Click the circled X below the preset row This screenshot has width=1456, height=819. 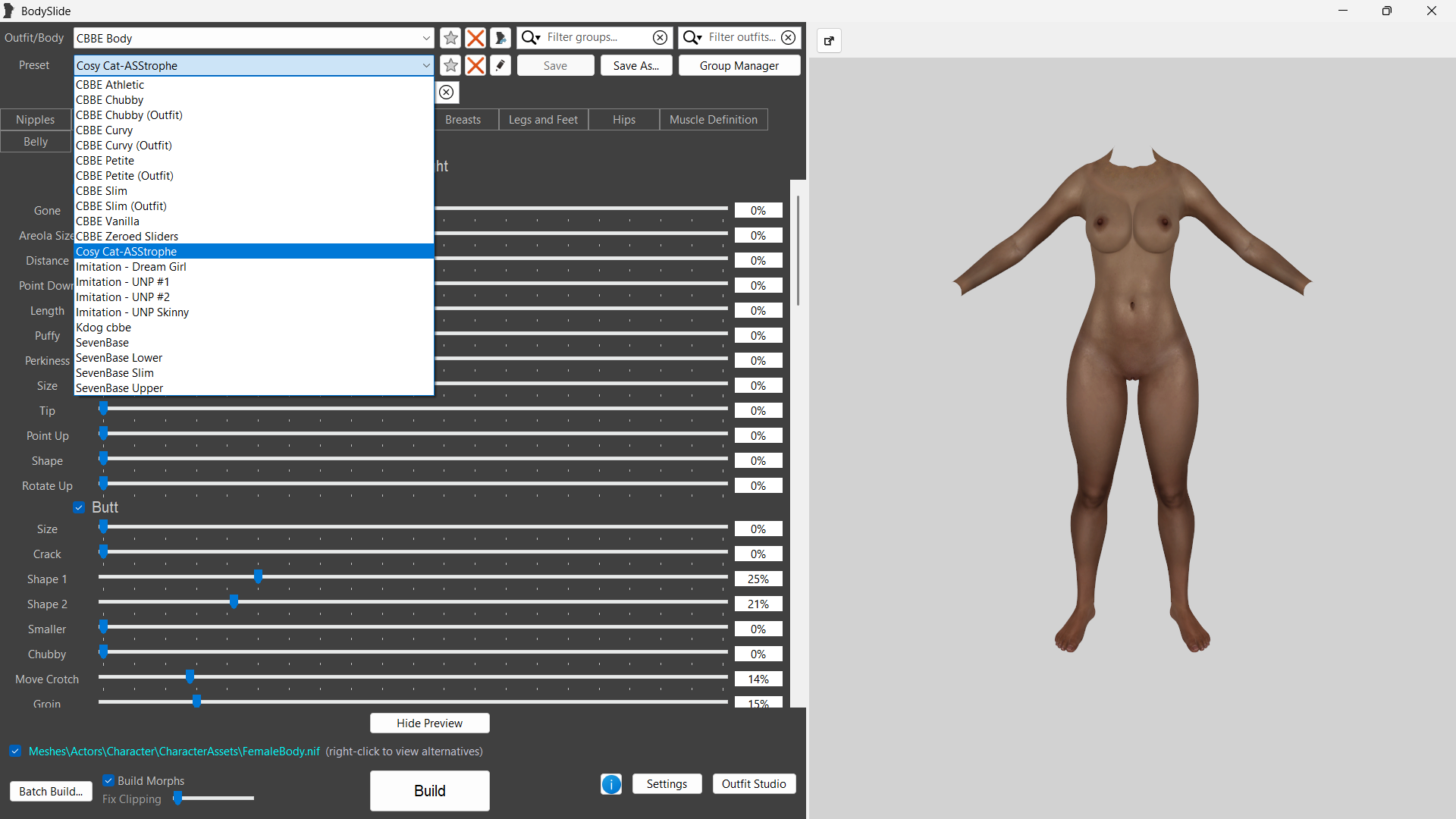pos(447,93)
